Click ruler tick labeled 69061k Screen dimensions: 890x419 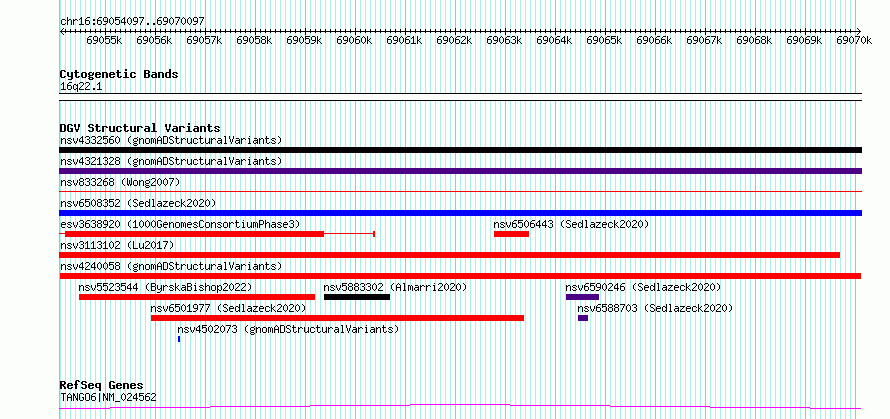(x=404, y=40)
